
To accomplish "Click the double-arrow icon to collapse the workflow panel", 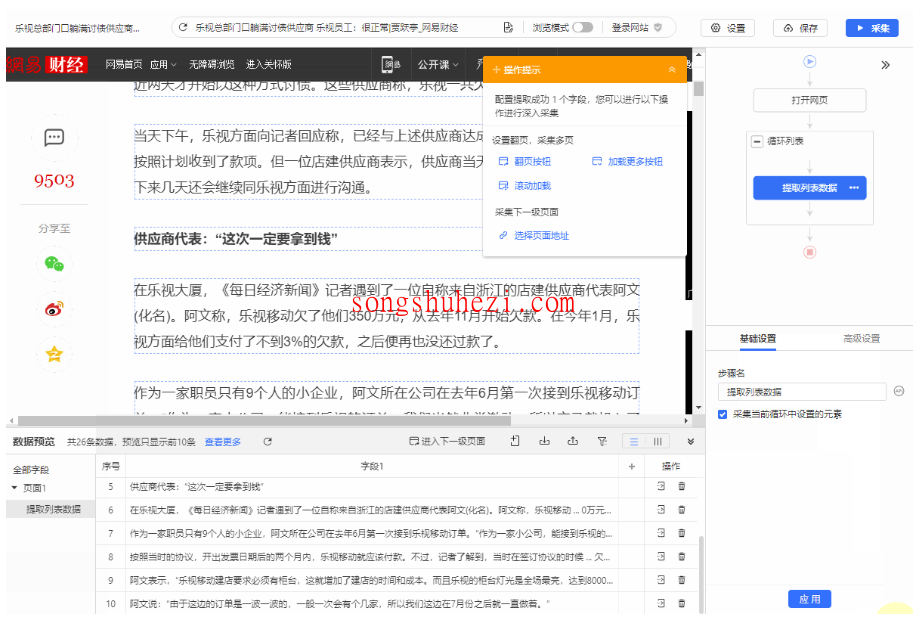I will click(885, 65).
